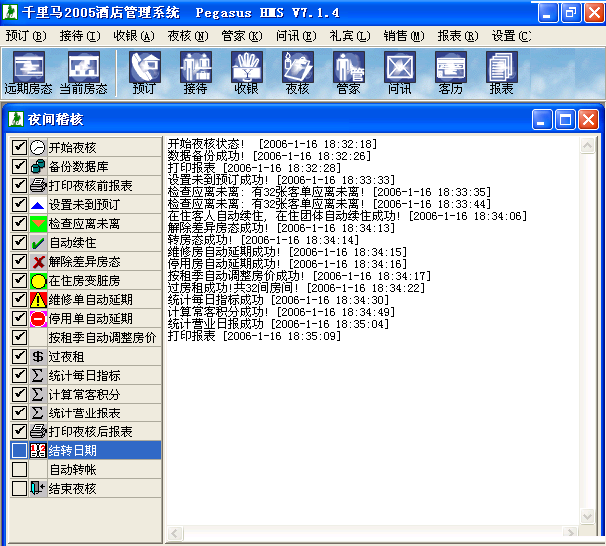Open the 问讯 envelope toolbar icon
The height and width of the screenshot is (546, 606).
400,73
